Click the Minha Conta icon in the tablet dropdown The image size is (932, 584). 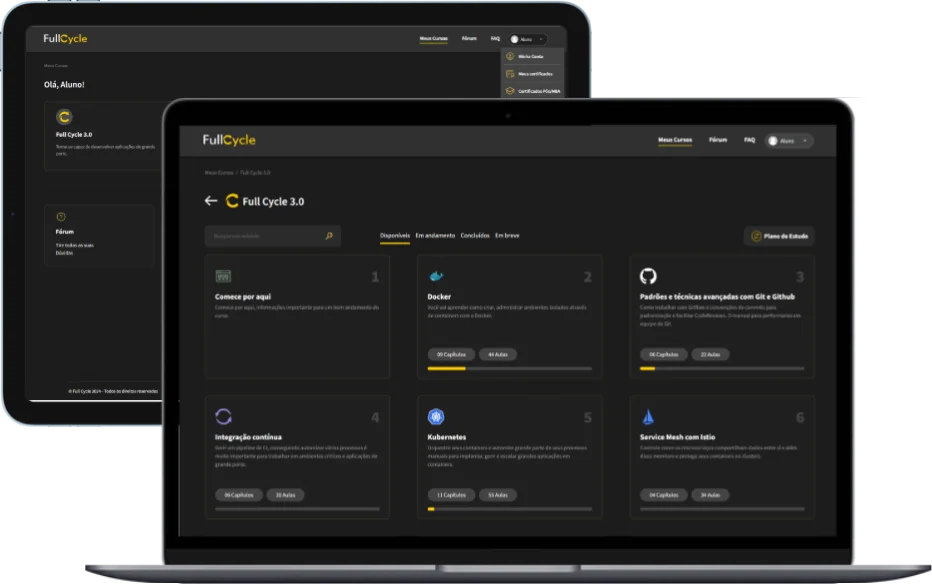click(x=510, y=56)
